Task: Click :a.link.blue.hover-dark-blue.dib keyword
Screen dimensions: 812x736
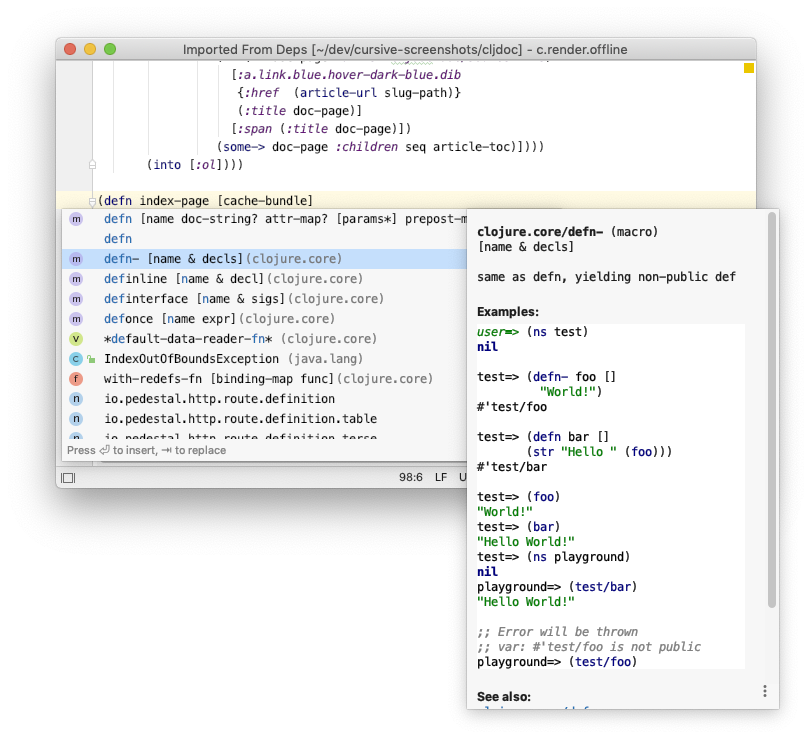Action: pyautogui.click(x=349, y=75)
